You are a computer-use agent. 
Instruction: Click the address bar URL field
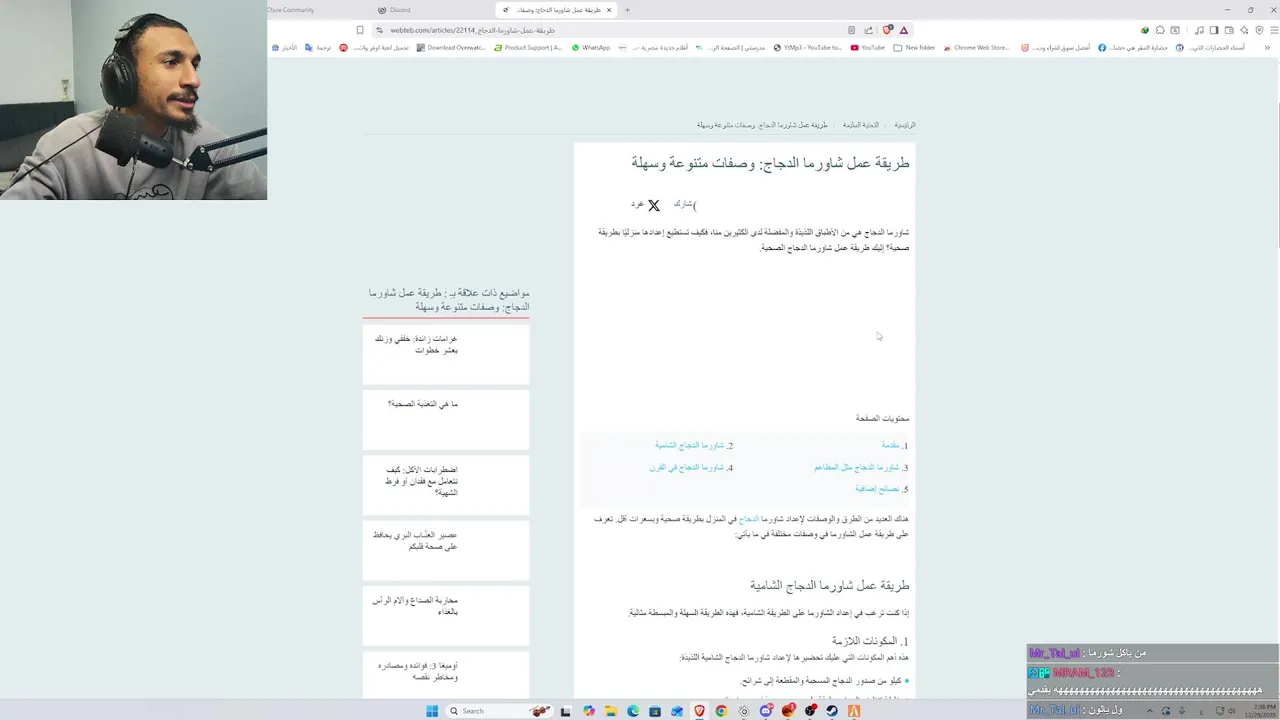pos(610,30)
